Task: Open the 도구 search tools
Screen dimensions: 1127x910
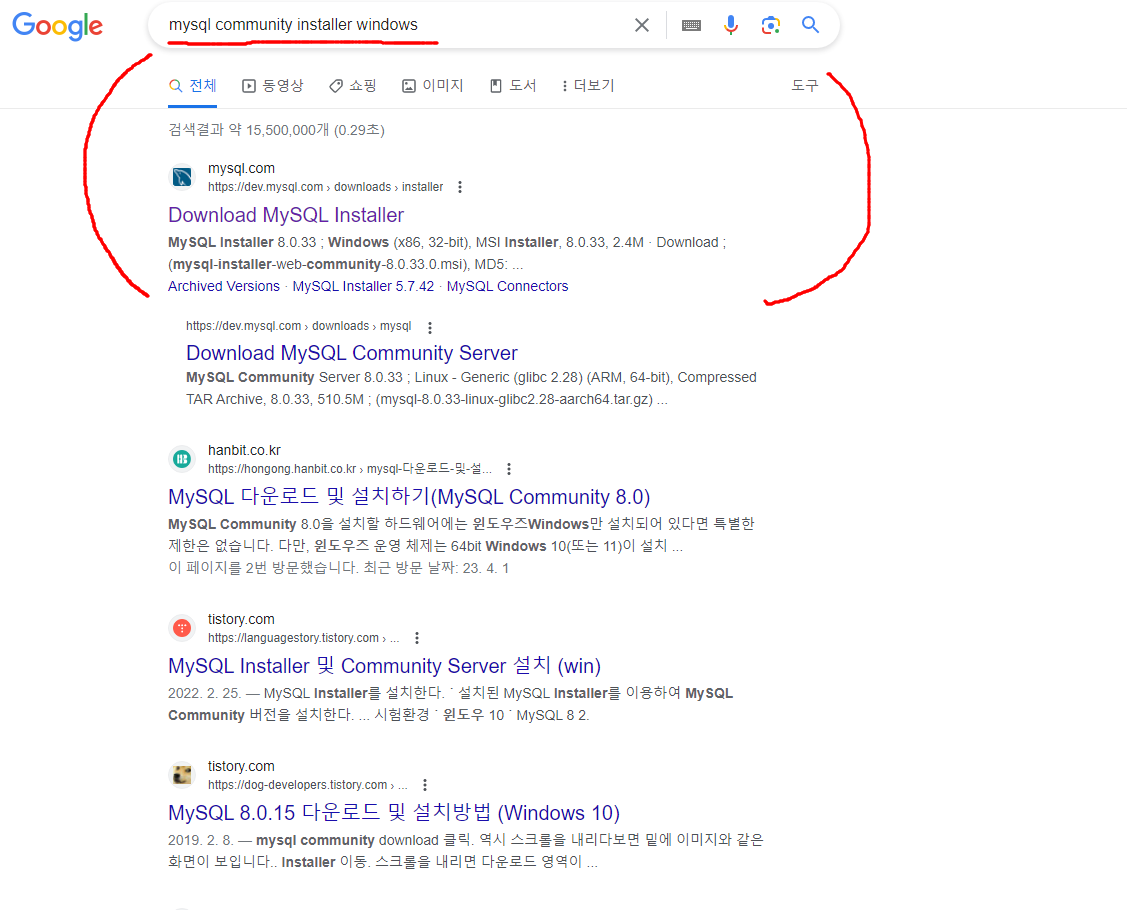Action: pos(804,86)
